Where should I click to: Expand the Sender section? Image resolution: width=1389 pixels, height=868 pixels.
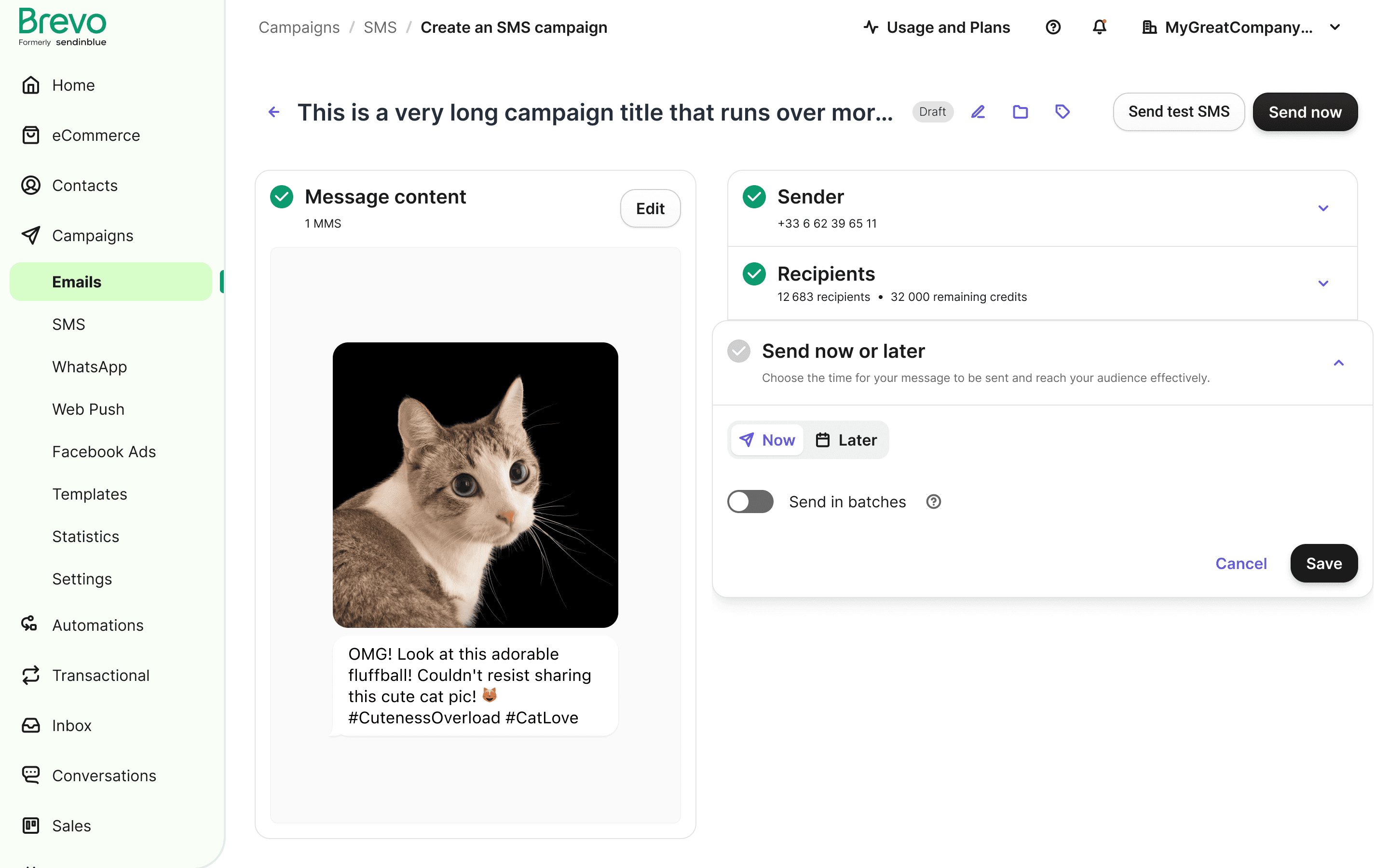[1323, 208]
